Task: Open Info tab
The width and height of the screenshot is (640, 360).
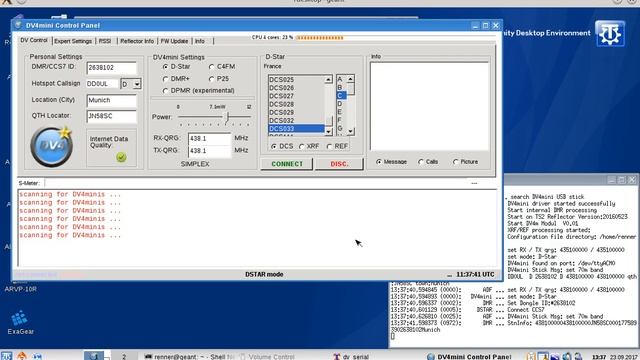Action: (x=200, y=41)
